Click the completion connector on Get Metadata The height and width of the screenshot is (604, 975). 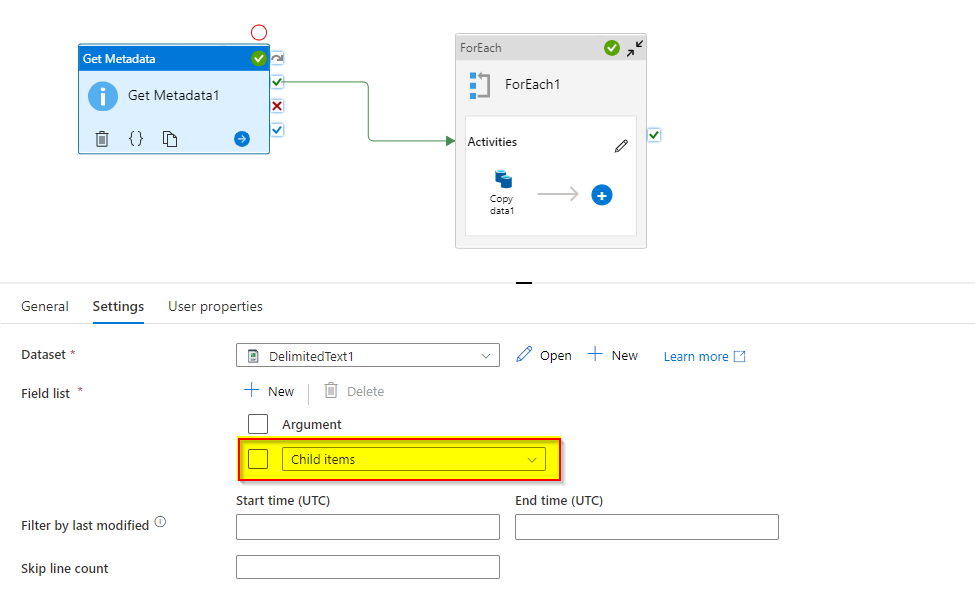(x=277, y=129)
